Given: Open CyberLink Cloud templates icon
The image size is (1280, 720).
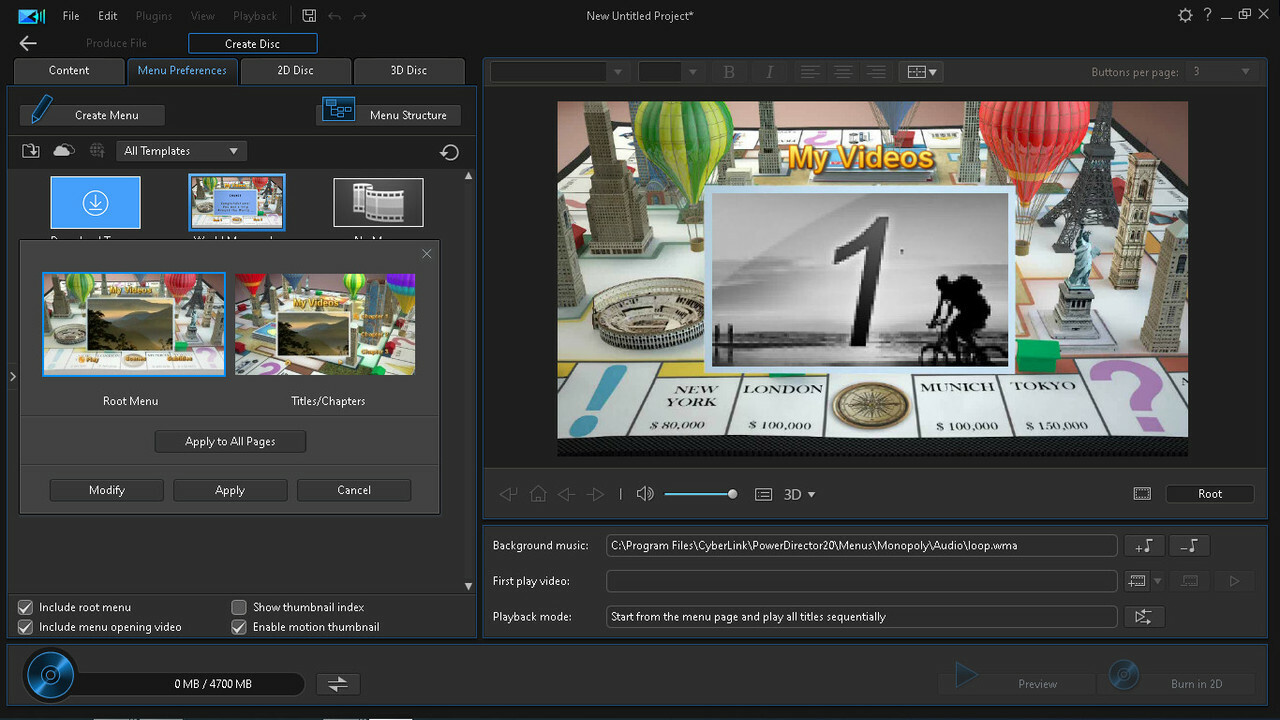Looking at the screenshot, I should (x=63, y=151).
